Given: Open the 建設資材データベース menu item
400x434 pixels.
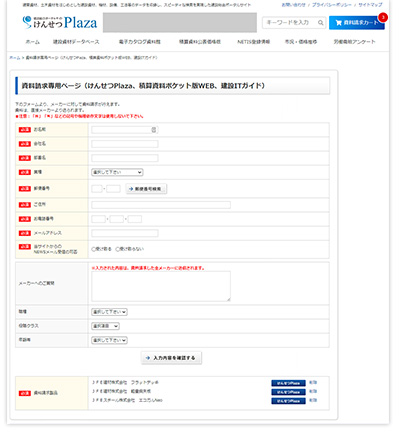Looking at the screenshot, I should (x=76, y=42).
